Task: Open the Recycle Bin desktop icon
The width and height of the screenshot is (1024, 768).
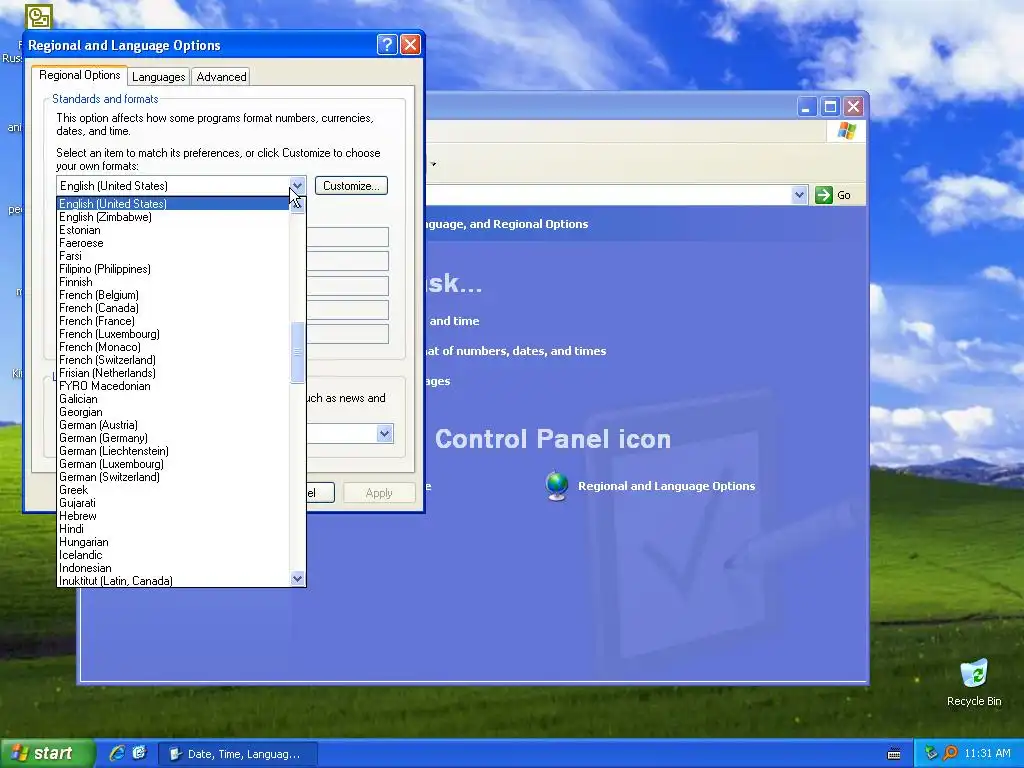Action: (974, 682)
